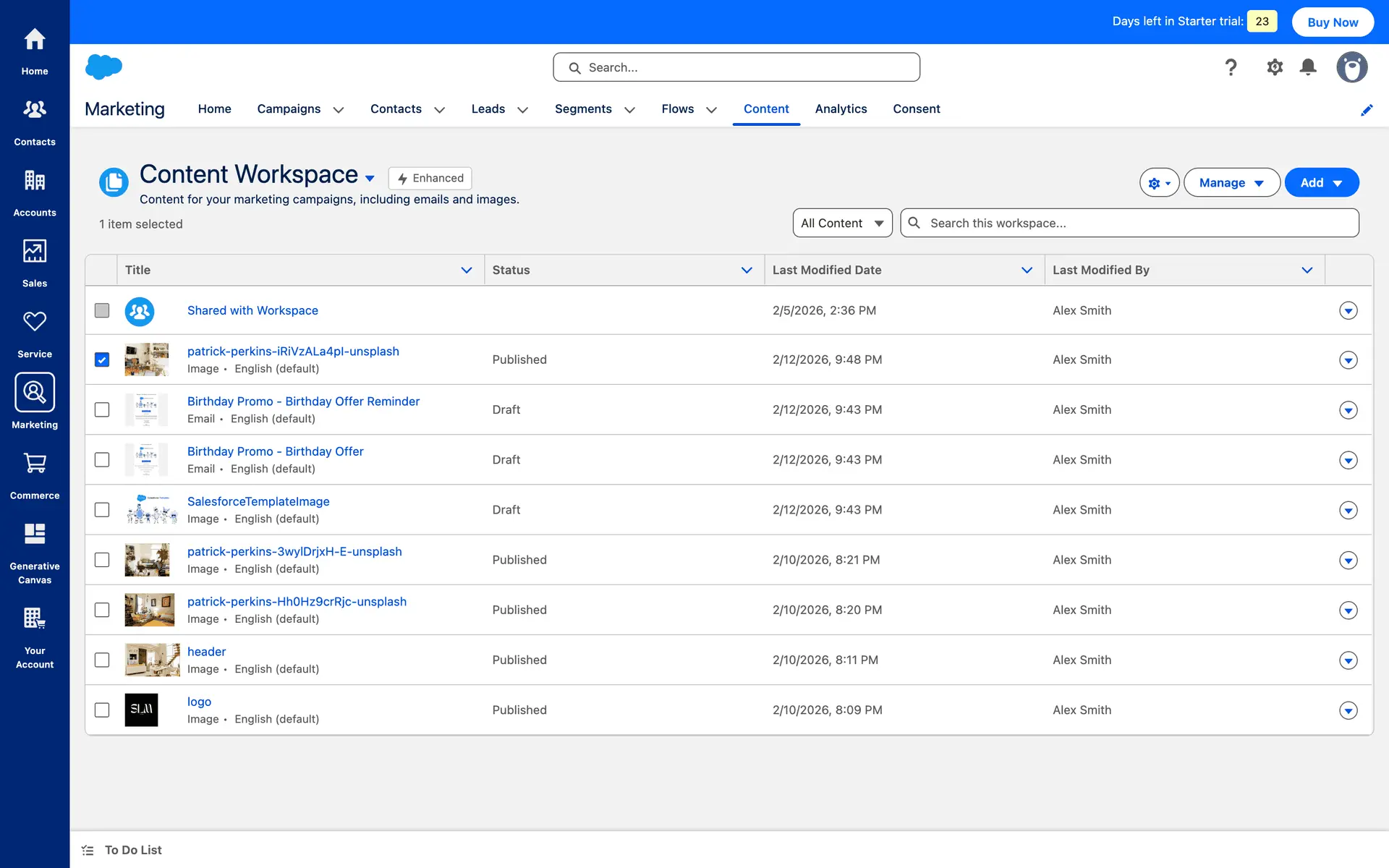This screenshot has height=868, width=1389.
Task: Open the Manage dropdown menu
Action: click(1231, 183)
